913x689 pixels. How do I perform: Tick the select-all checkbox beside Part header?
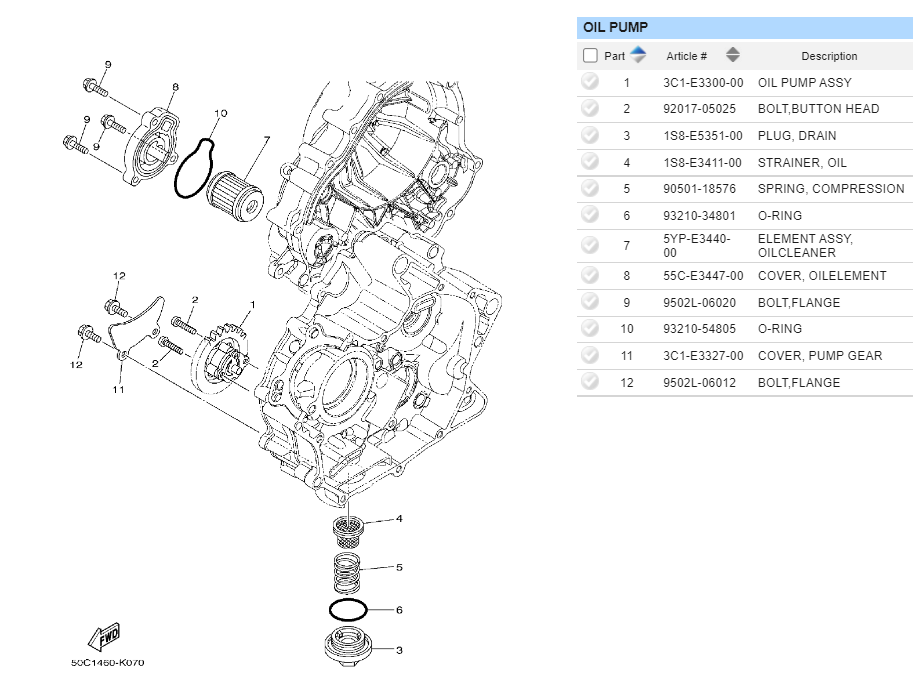point(590,55)
